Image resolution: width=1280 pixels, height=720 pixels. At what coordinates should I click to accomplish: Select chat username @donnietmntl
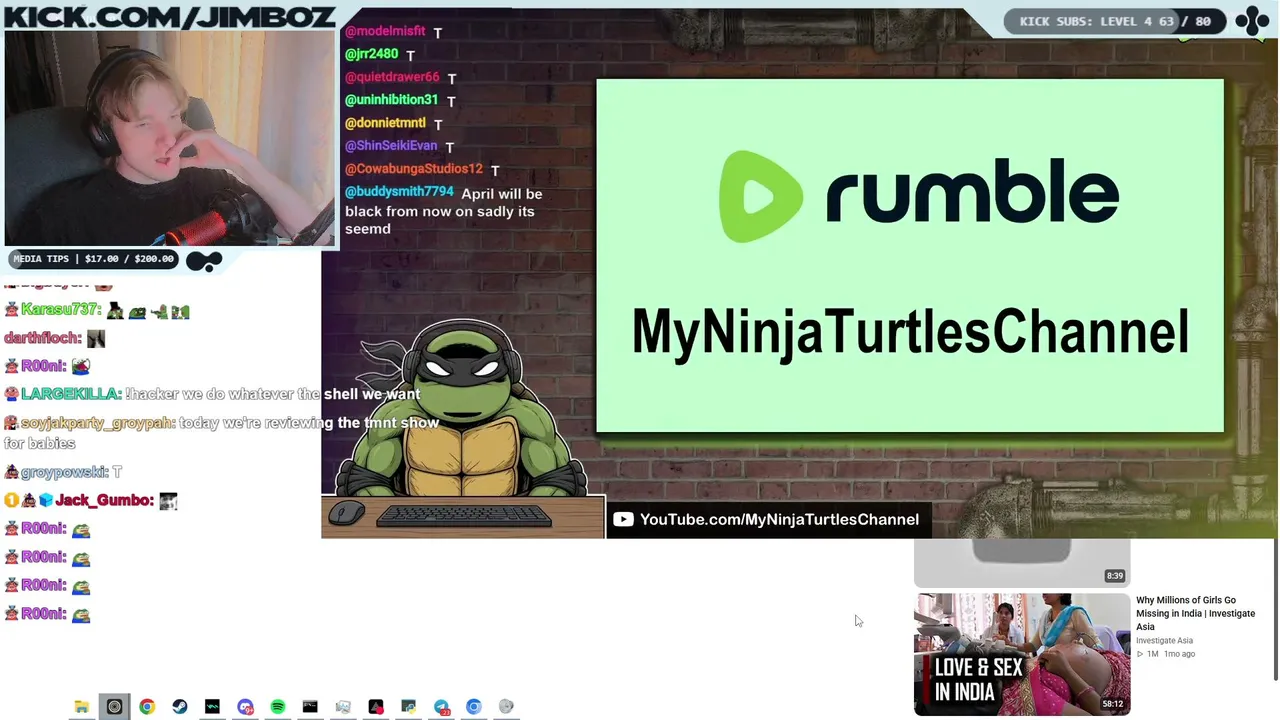click(385, 123)
